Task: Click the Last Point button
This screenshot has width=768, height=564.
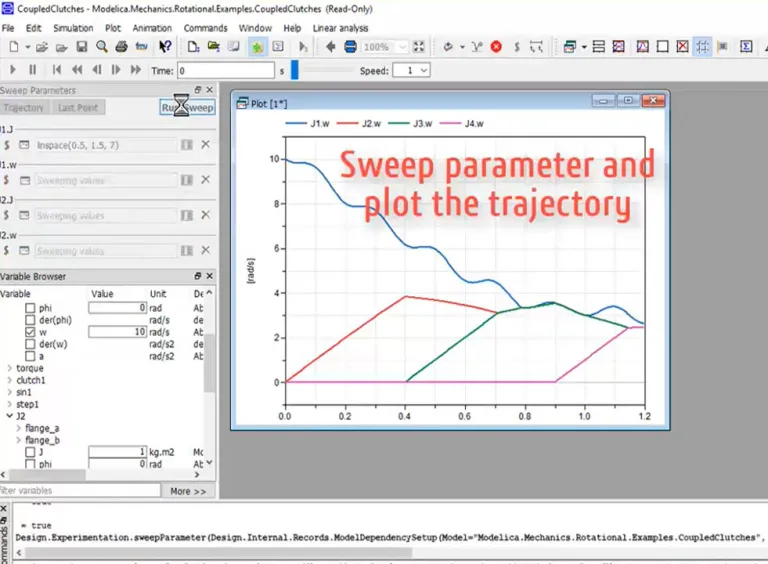Action: click(x=78, y=107)
